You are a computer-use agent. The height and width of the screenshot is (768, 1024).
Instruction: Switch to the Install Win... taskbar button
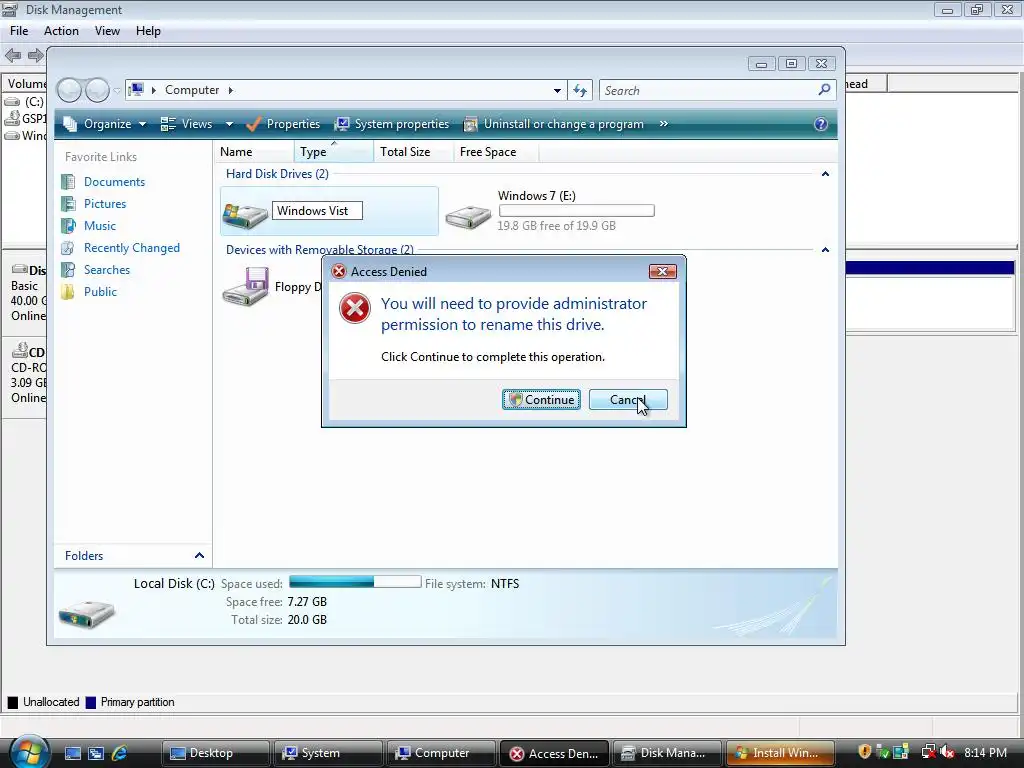pyautogui.click(x=780, y=753)
